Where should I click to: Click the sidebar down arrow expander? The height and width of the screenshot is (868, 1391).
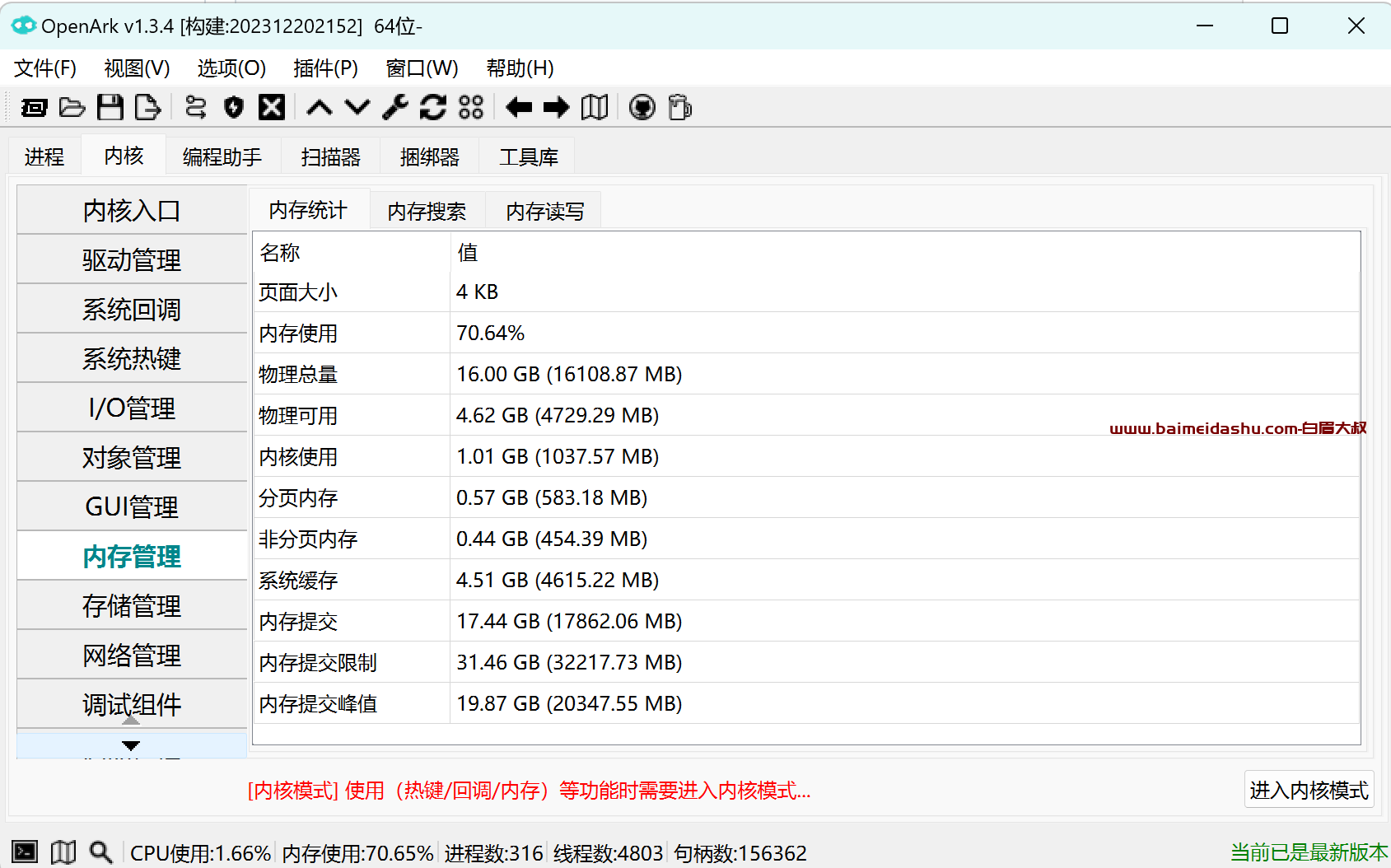pyautogui.click(x=131, y=745)
